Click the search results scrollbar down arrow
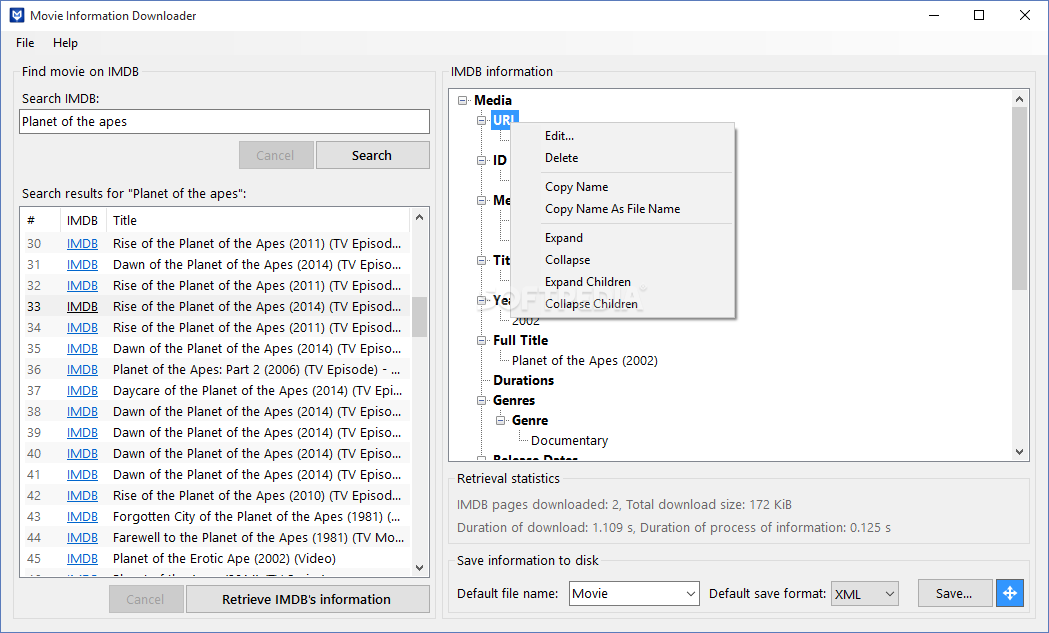 click(x=419, y=568)
